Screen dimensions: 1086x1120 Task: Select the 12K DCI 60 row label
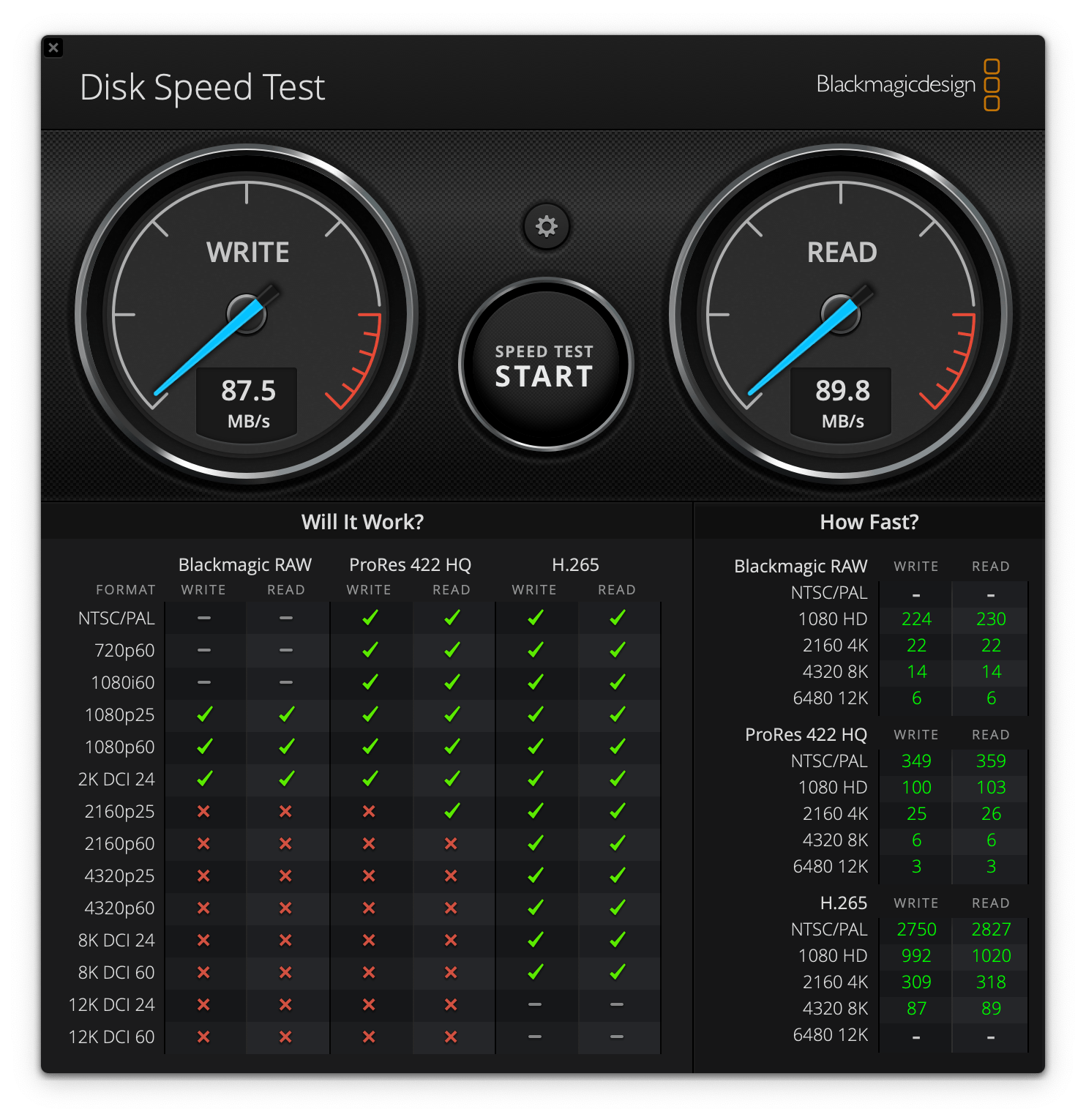[111, 1037]
